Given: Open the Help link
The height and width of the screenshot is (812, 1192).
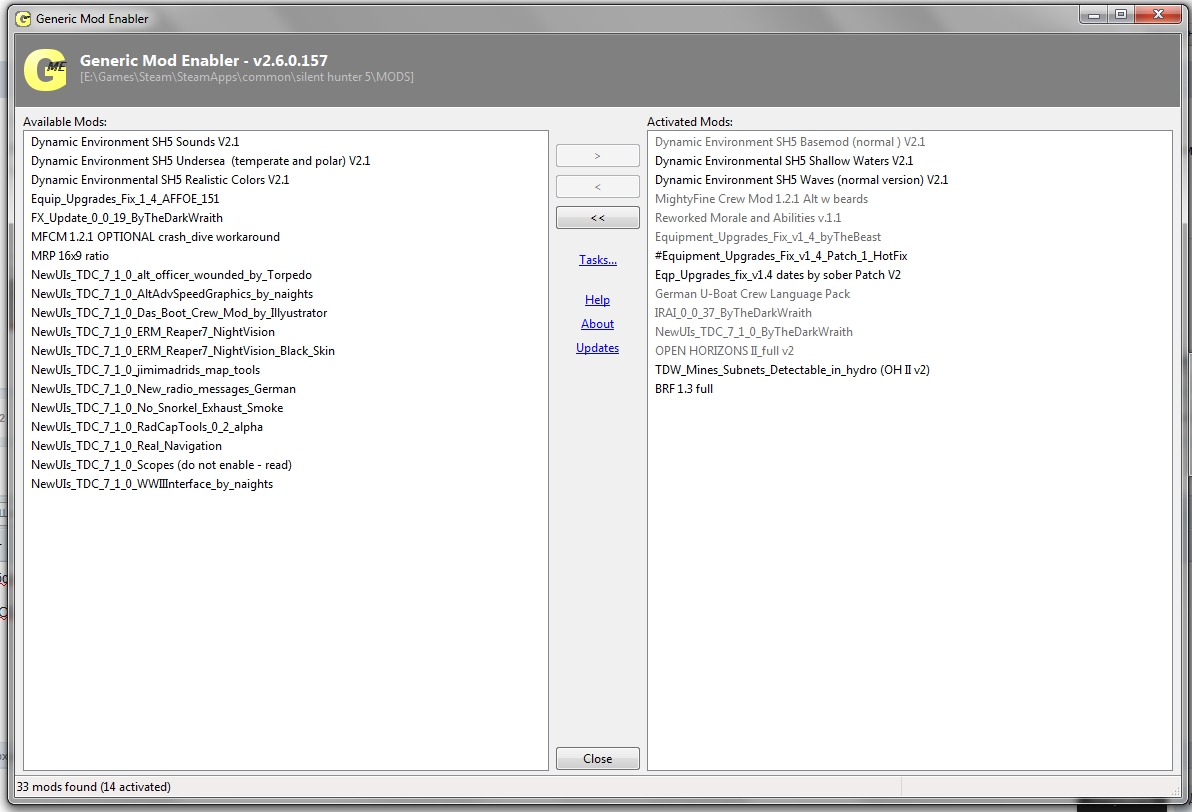Looking at the screenshot, I should [x=598, y=300].
